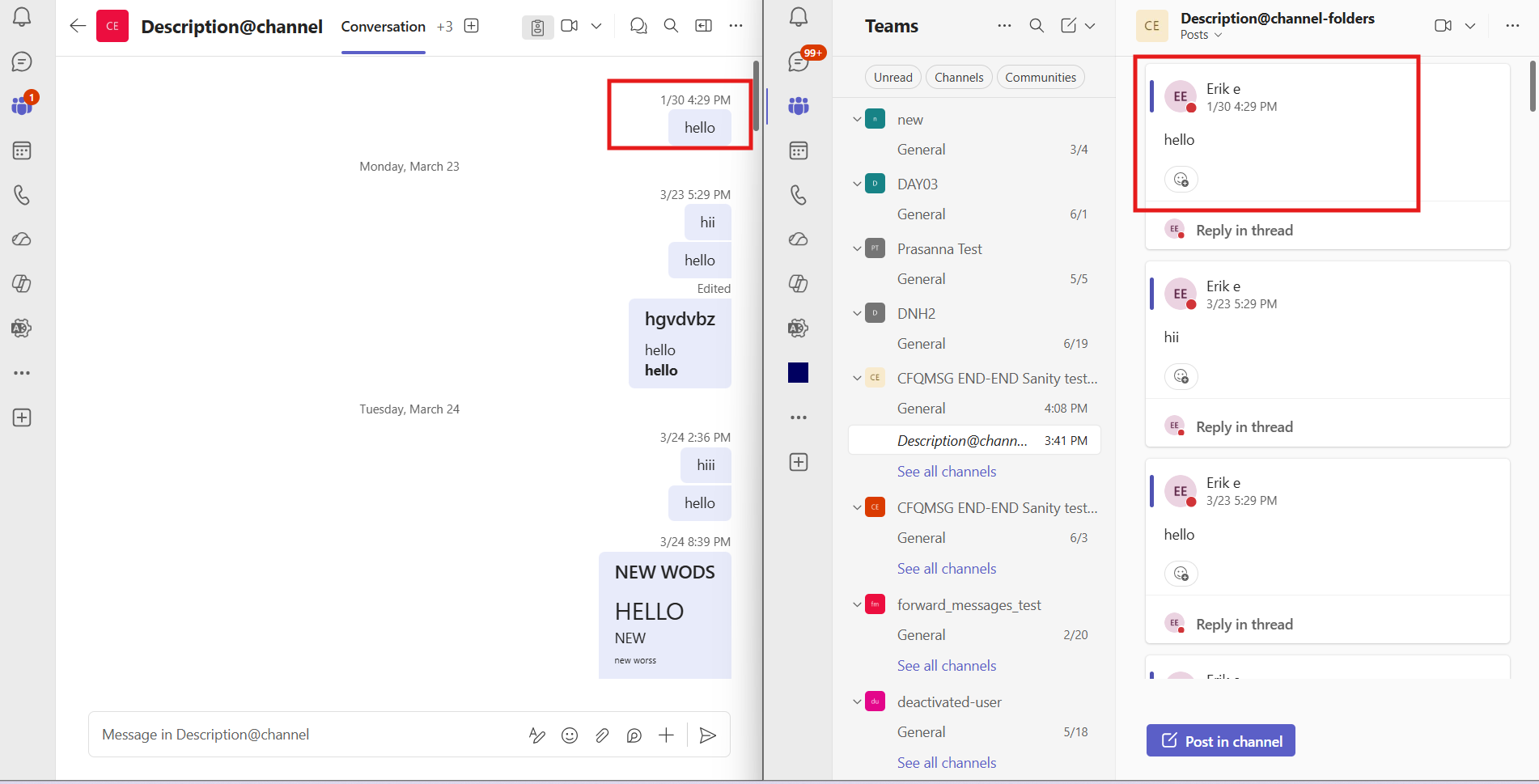
Task: Click See all channels under forward_messages_test
Action: click(x=947, y=666)
